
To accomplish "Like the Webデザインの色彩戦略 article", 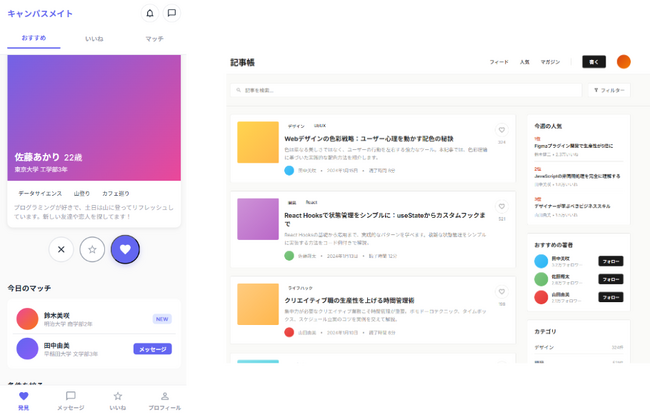I will tap(501, 131).
